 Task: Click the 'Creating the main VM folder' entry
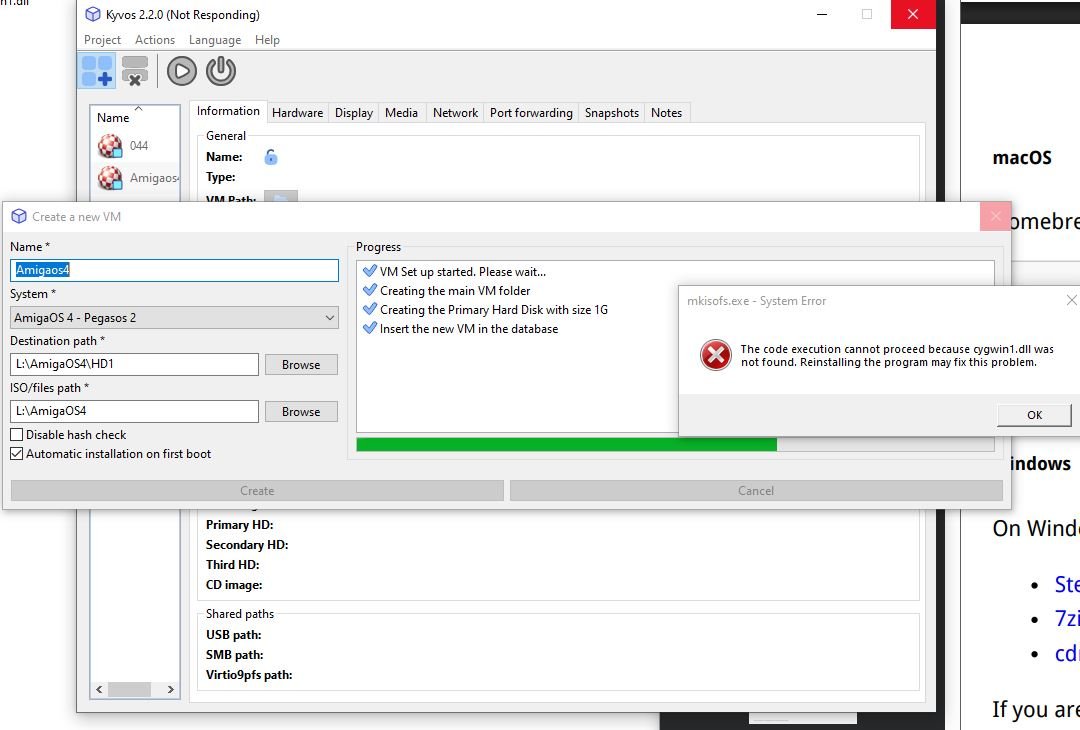(x=447, y=291)
